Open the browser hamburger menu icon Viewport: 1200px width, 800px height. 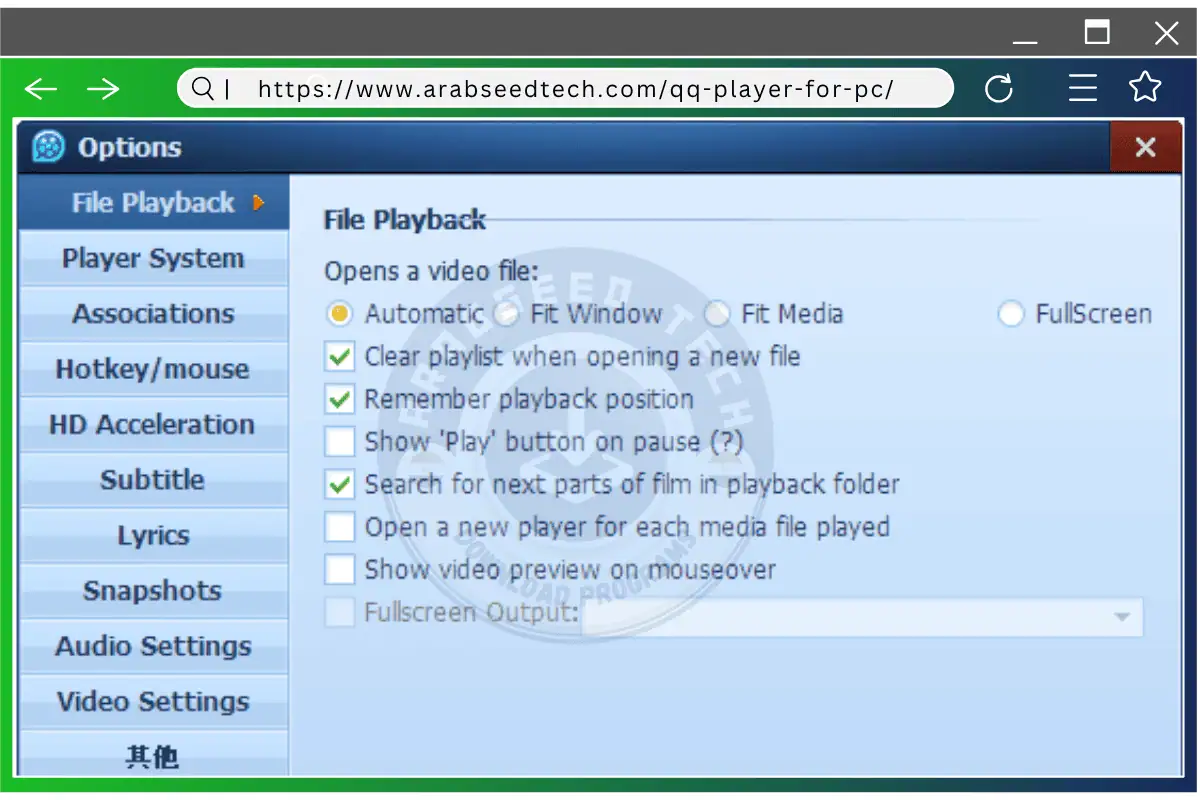click(x=1083, y=88)
